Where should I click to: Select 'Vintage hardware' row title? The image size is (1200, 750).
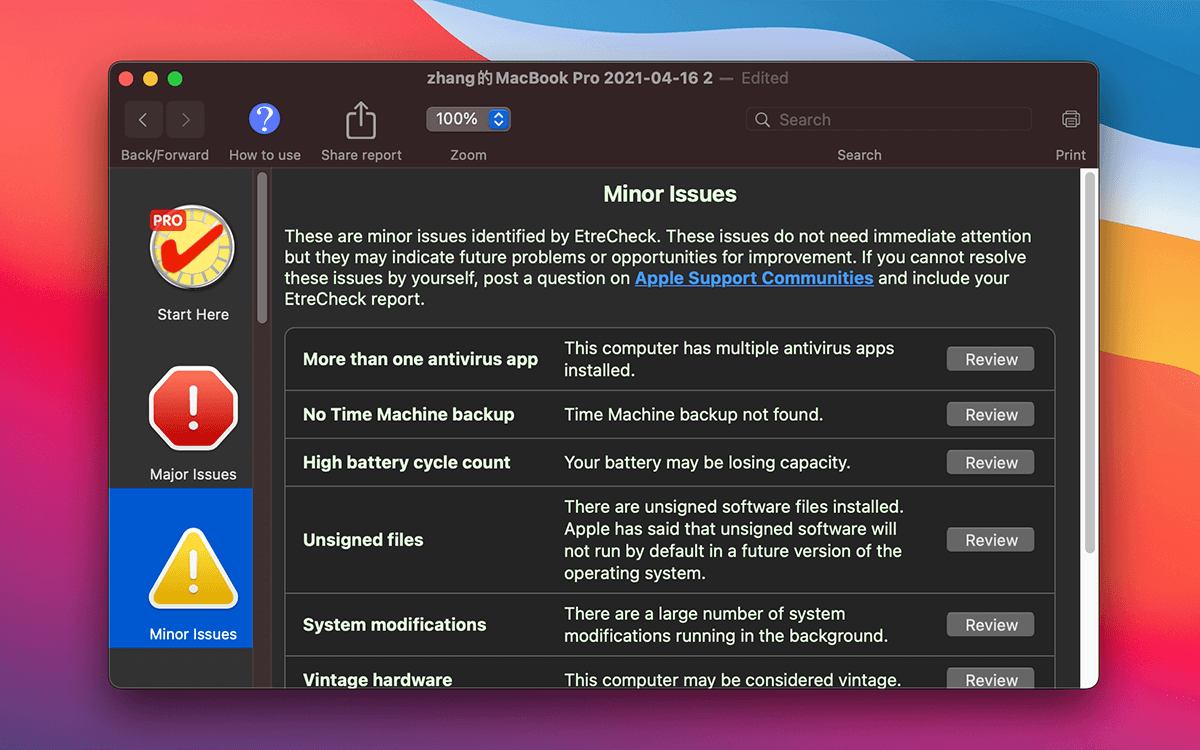pyautogui.click(x=377, y=680)
